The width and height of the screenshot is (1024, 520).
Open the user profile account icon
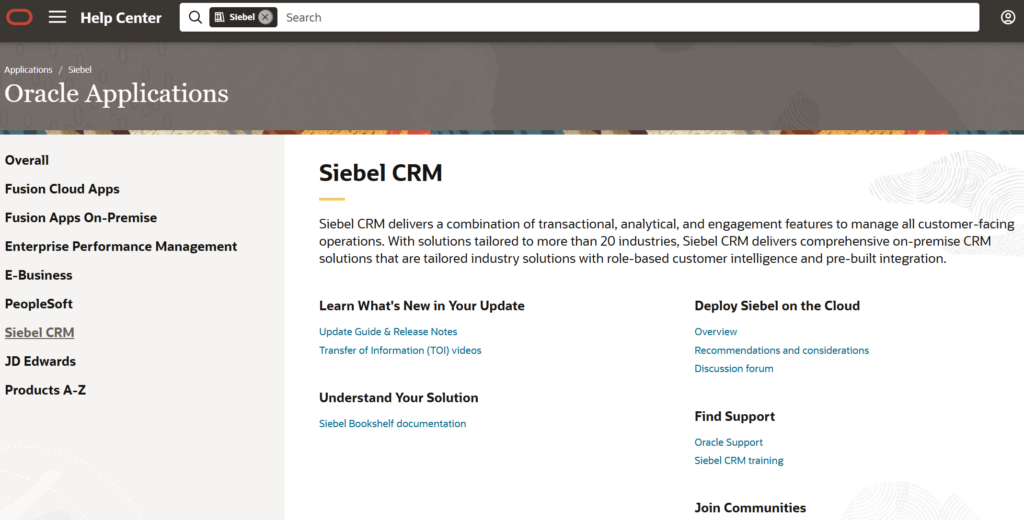click(x=1007, y=17)
